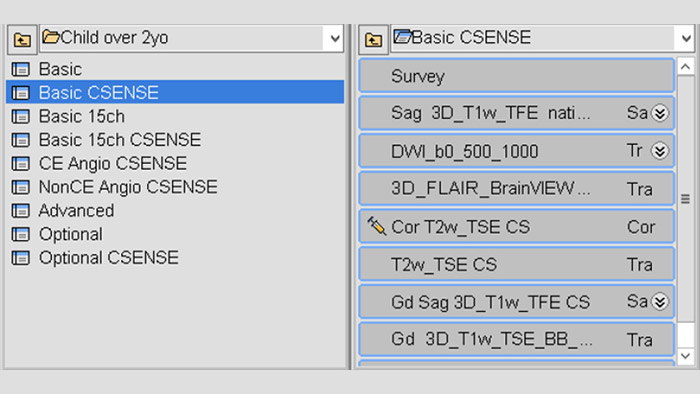Image resolution: width=700 pixels, height=394 pixels.
Task: Click the up-folder icon beside Child over 2yo
Action: tap(22, 39)
